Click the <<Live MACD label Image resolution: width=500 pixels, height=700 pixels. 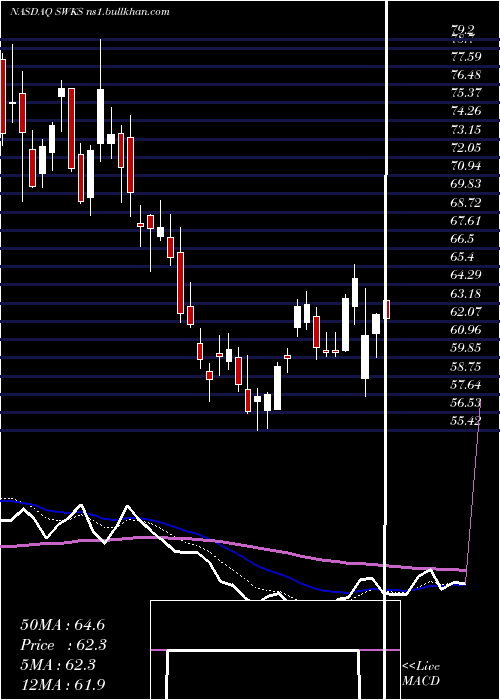click(x=421, y=674)
